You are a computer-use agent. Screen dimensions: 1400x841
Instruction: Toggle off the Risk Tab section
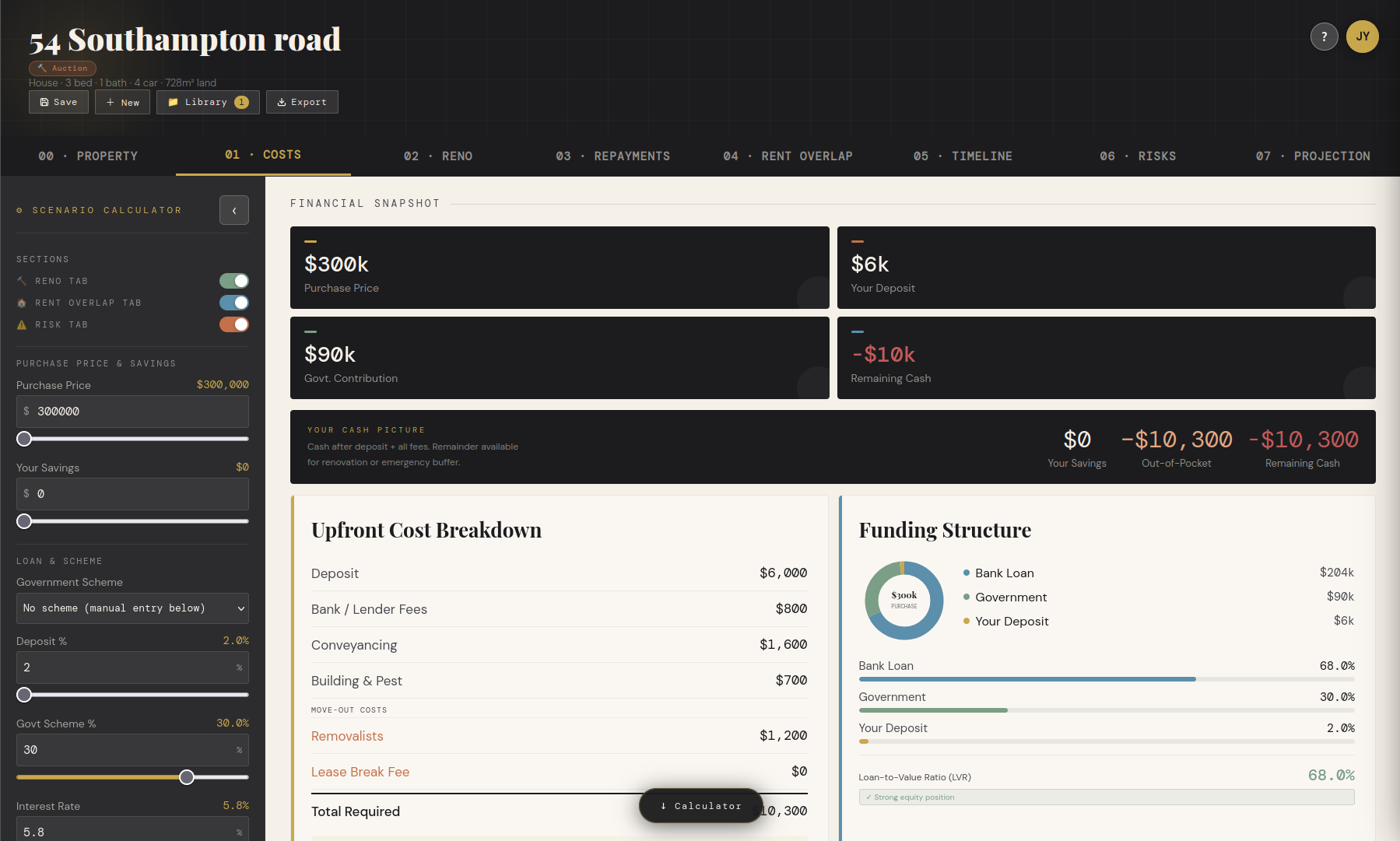tap(233, 324)
